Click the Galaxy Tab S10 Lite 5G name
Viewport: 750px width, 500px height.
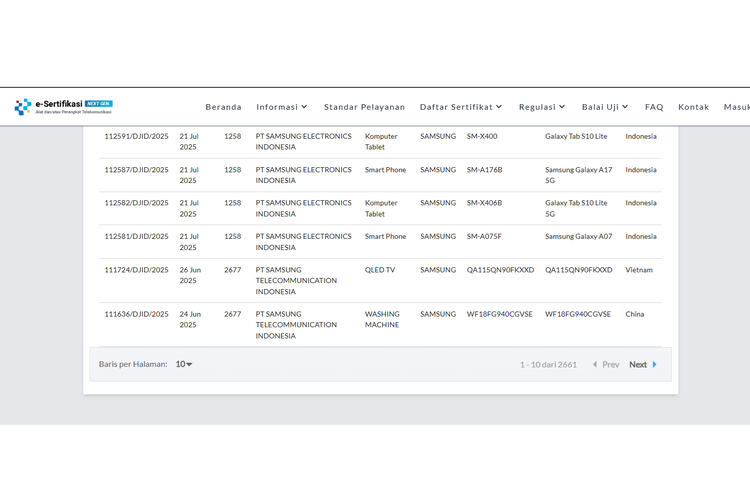[576, 209]
